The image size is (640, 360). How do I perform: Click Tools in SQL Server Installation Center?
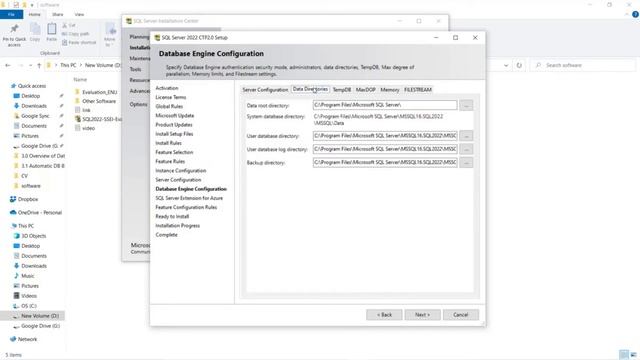coord(136,69)
